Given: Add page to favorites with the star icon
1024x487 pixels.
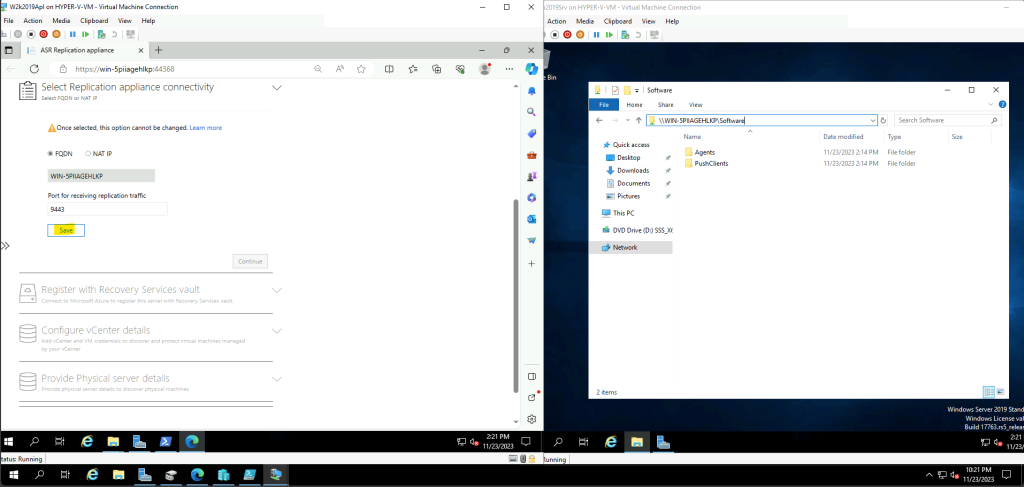Looking at the screenshot, I should pos(361,69).
